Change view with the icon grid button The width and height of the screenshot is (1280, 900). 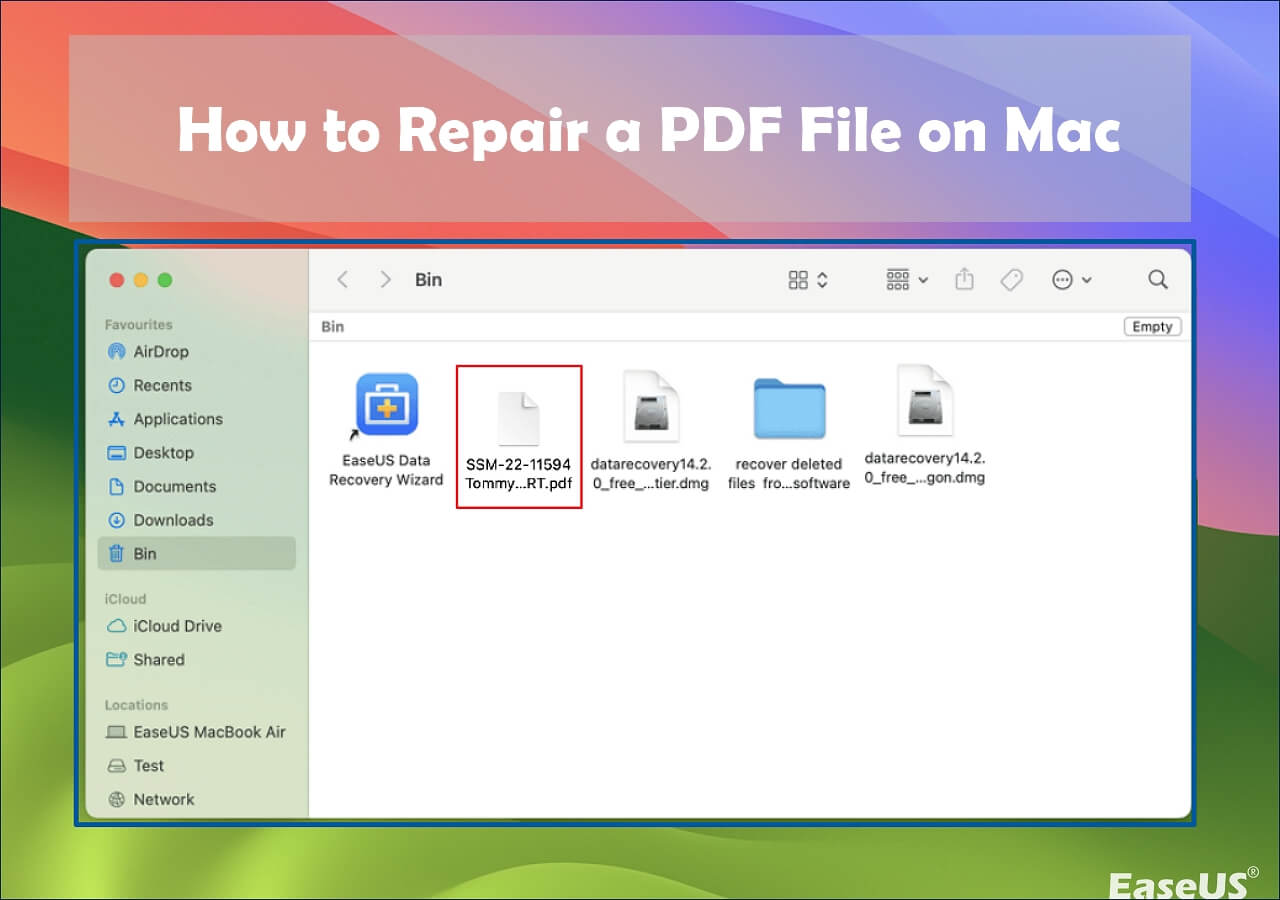(x=808, y=280)
